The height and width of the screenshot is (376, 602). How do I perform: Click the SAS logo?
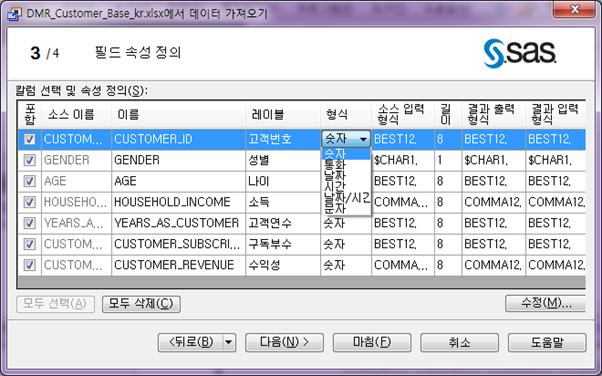520,53
